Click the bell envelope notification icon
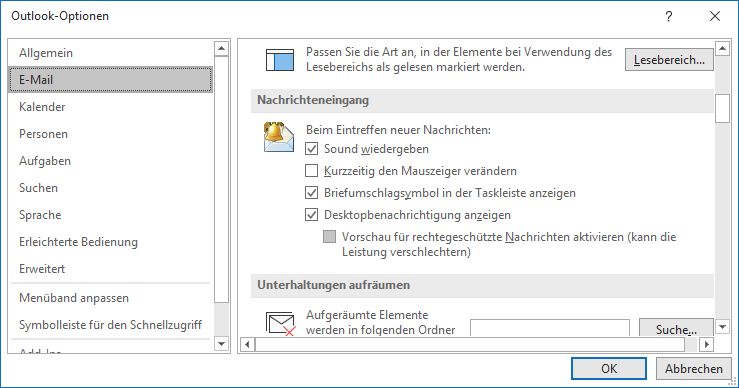The width and height of the screenshot is (739, 388). [x=279, y=137]
